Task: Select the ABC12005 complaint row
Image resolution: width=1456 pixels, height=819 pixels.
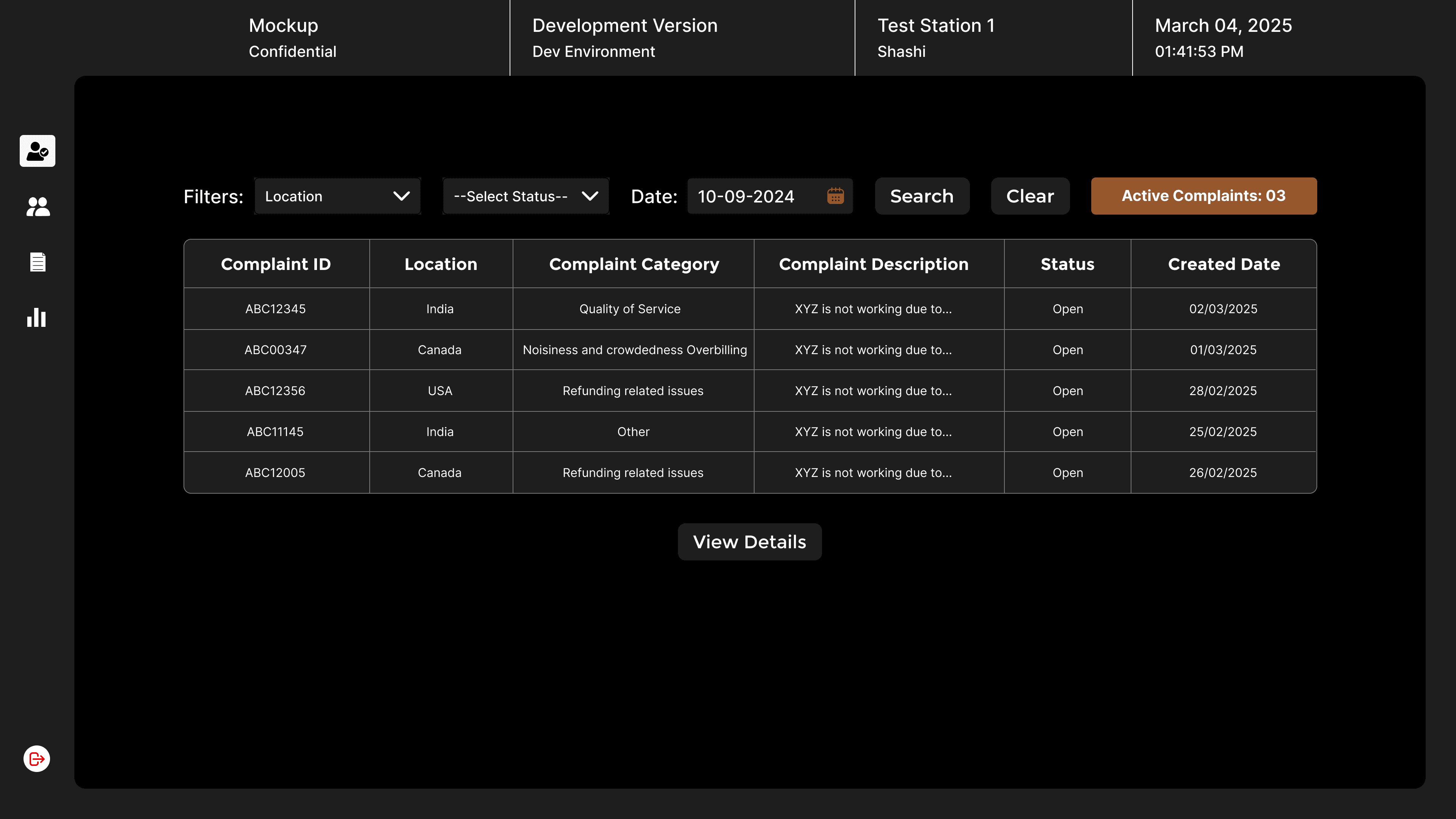Action: pyautogui.click(x=275, y=472)
